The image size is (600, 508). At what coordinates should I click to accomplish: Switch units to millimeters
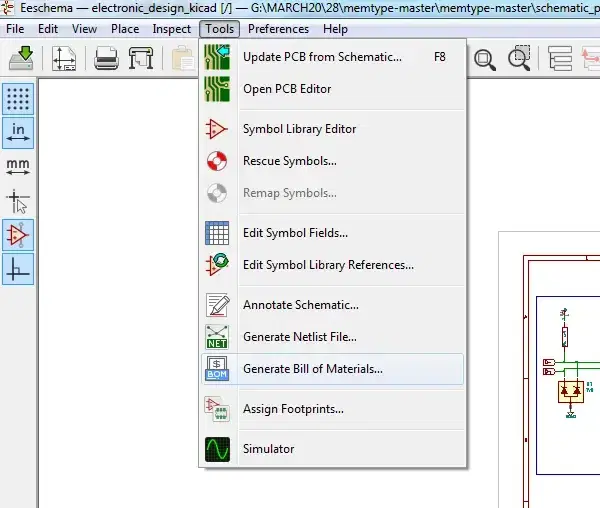point(18,167)
